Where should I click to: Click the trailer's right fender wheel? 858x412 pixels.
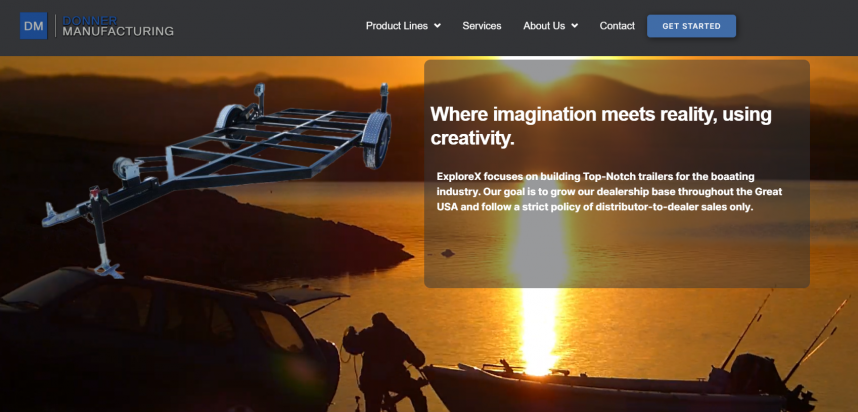pyautogui.click(x=377, y=140)
